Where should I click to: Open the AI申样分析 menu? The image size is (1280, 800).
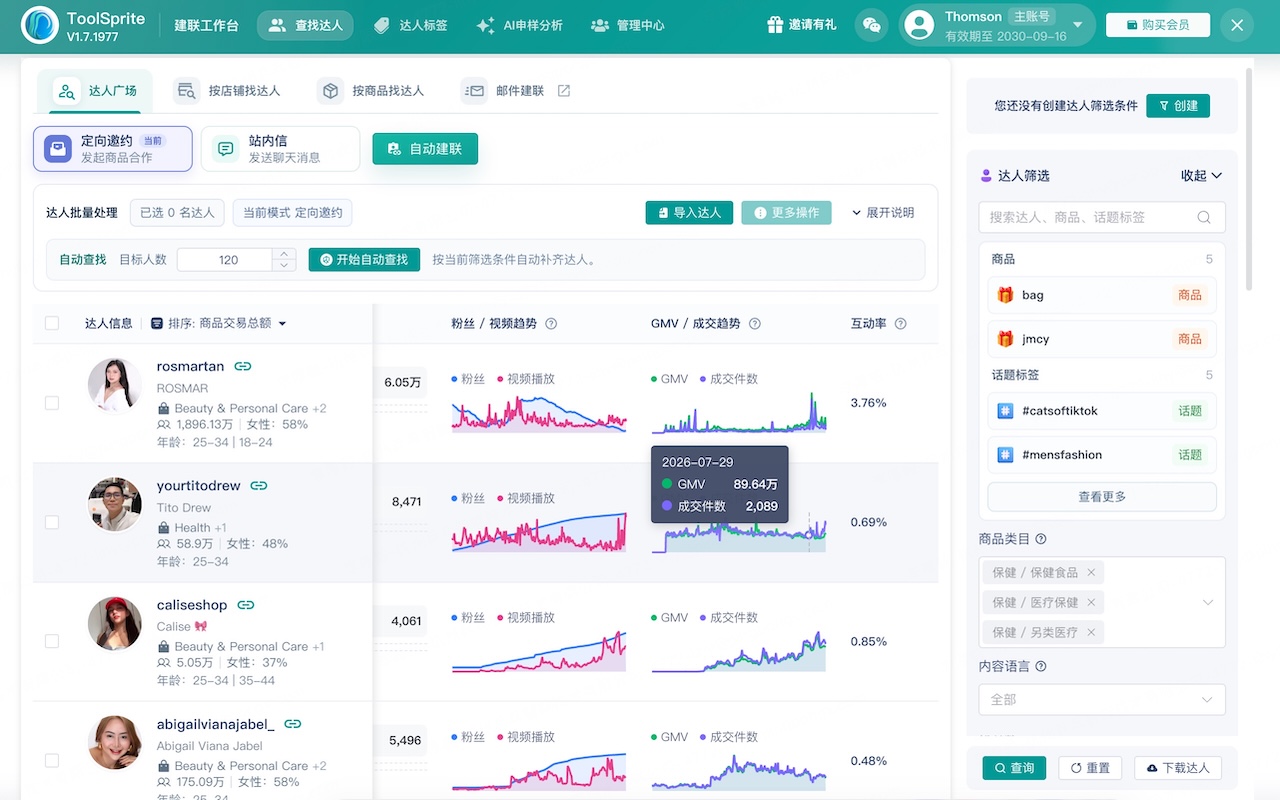click(520, 26)
